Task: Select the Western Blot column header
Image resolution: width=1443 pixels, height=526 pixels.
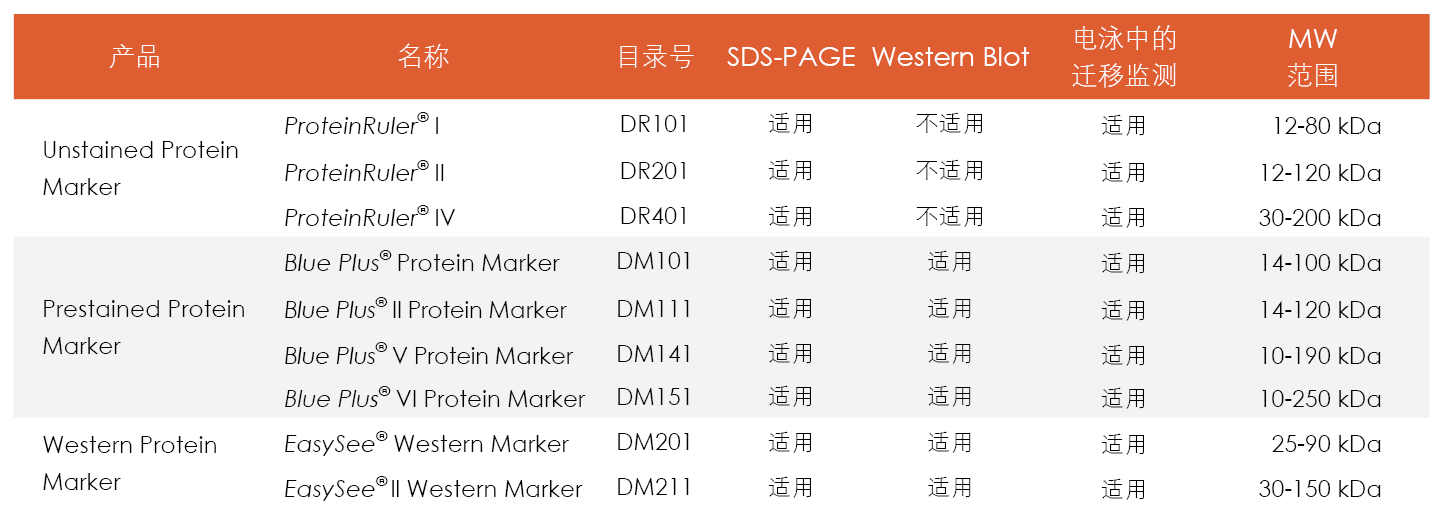Action: (x=949, y=57)
